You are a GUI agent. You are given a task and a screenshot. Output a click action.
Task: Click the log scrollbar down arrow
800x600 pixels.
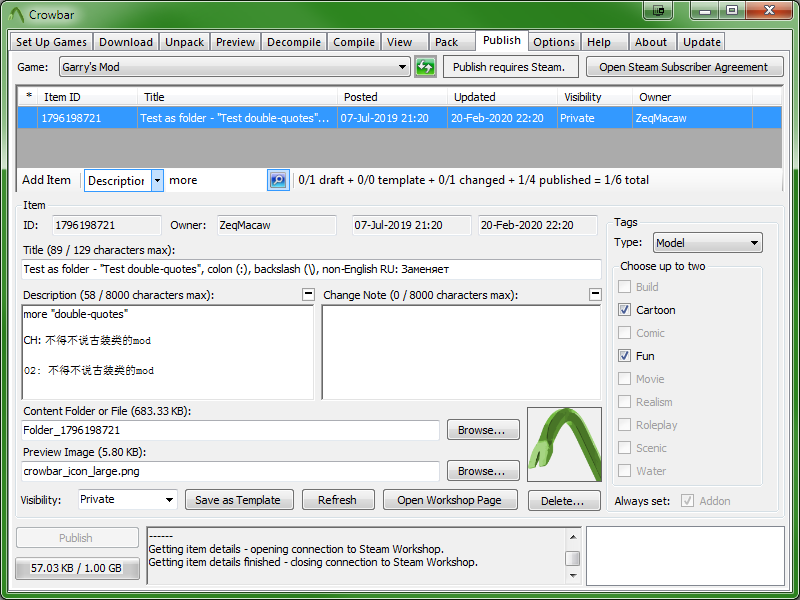[573, 576]
